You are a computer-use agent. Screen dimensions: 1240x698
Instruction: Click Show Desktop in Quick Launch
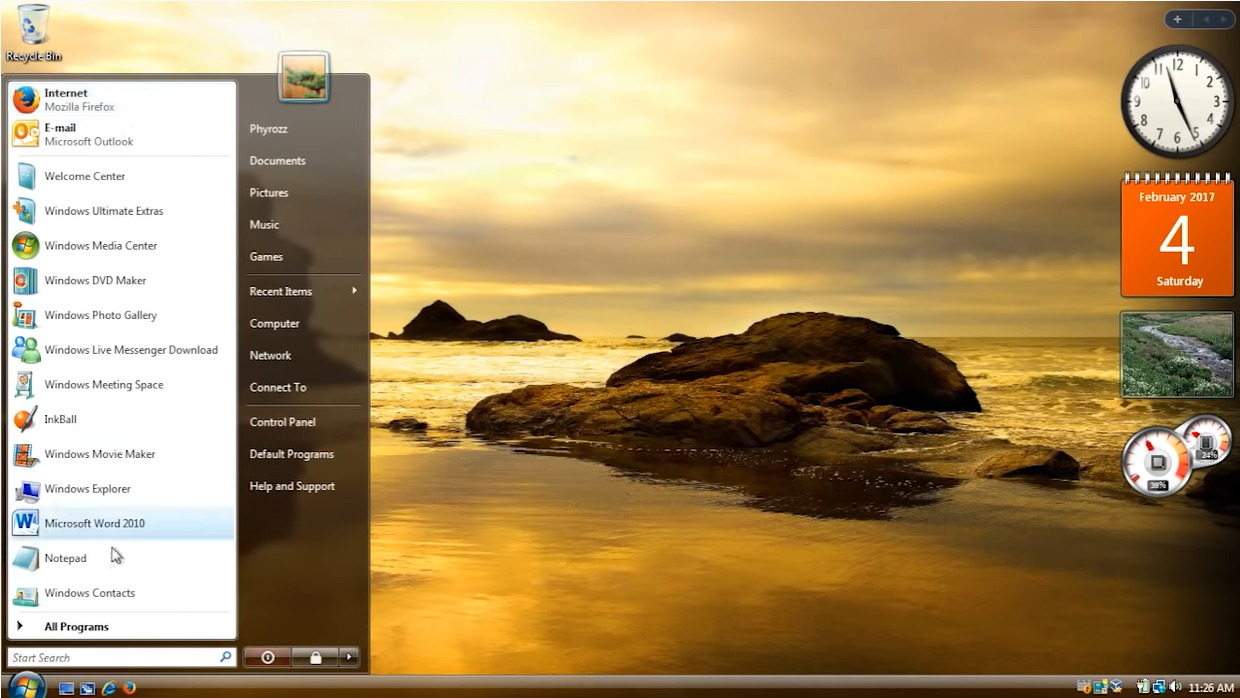(67, 688)
